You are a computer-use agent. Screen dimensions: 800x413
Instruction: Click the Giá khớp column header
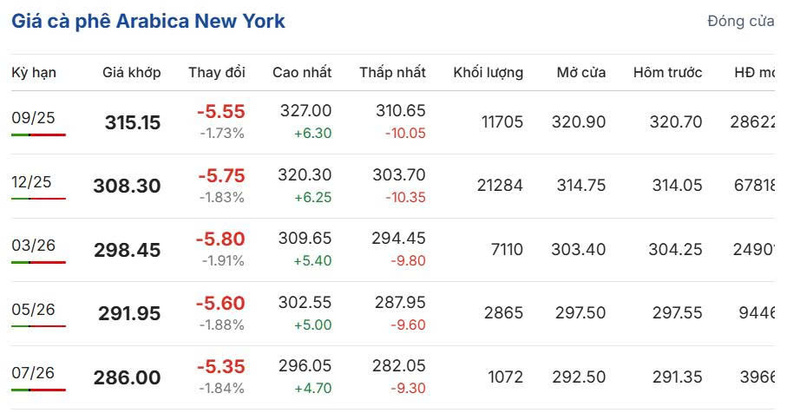tap(126, 73)
